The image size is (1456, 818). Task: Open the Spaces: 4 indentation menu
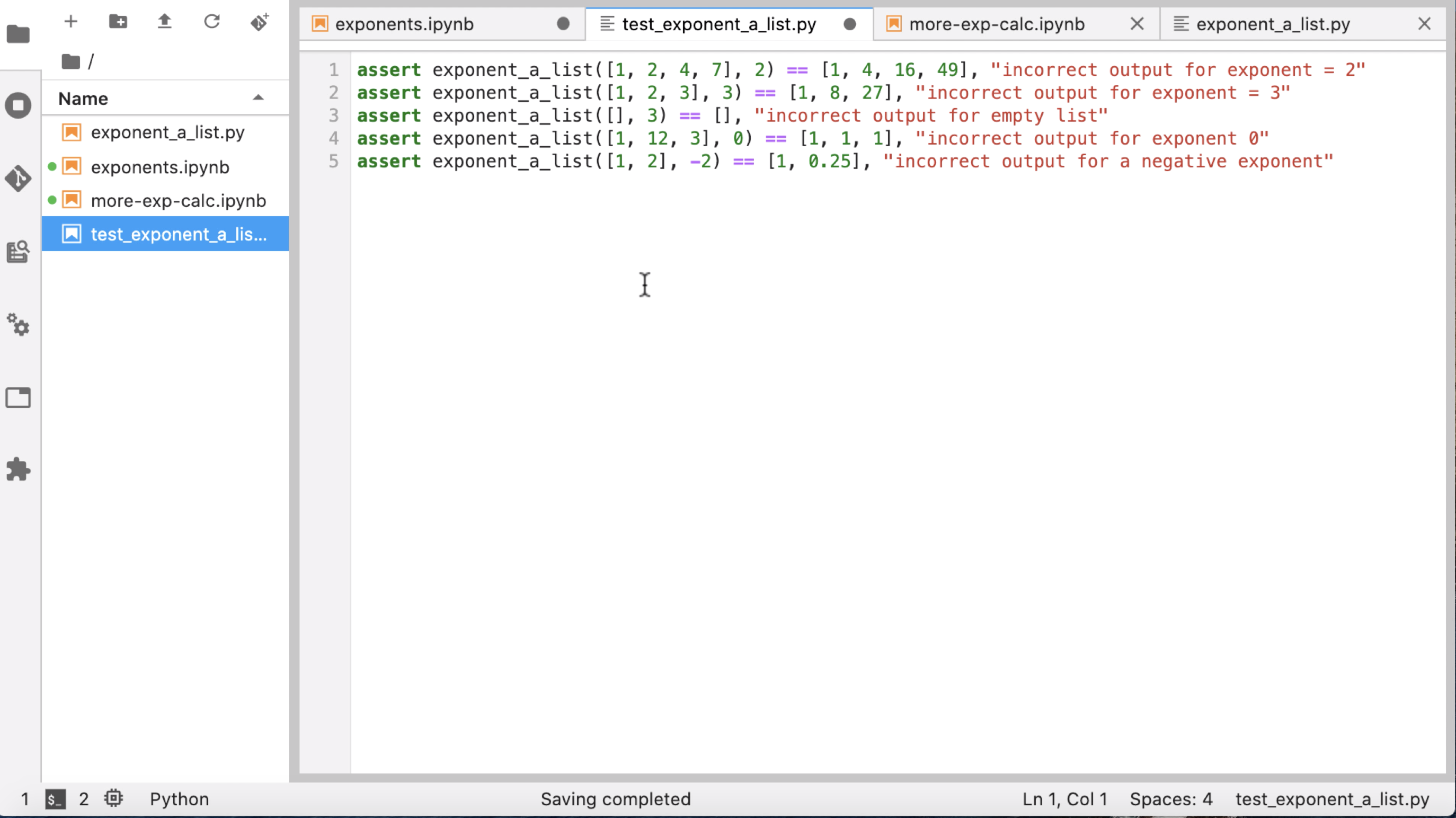pyautogui.click(x=1170, y=799)
